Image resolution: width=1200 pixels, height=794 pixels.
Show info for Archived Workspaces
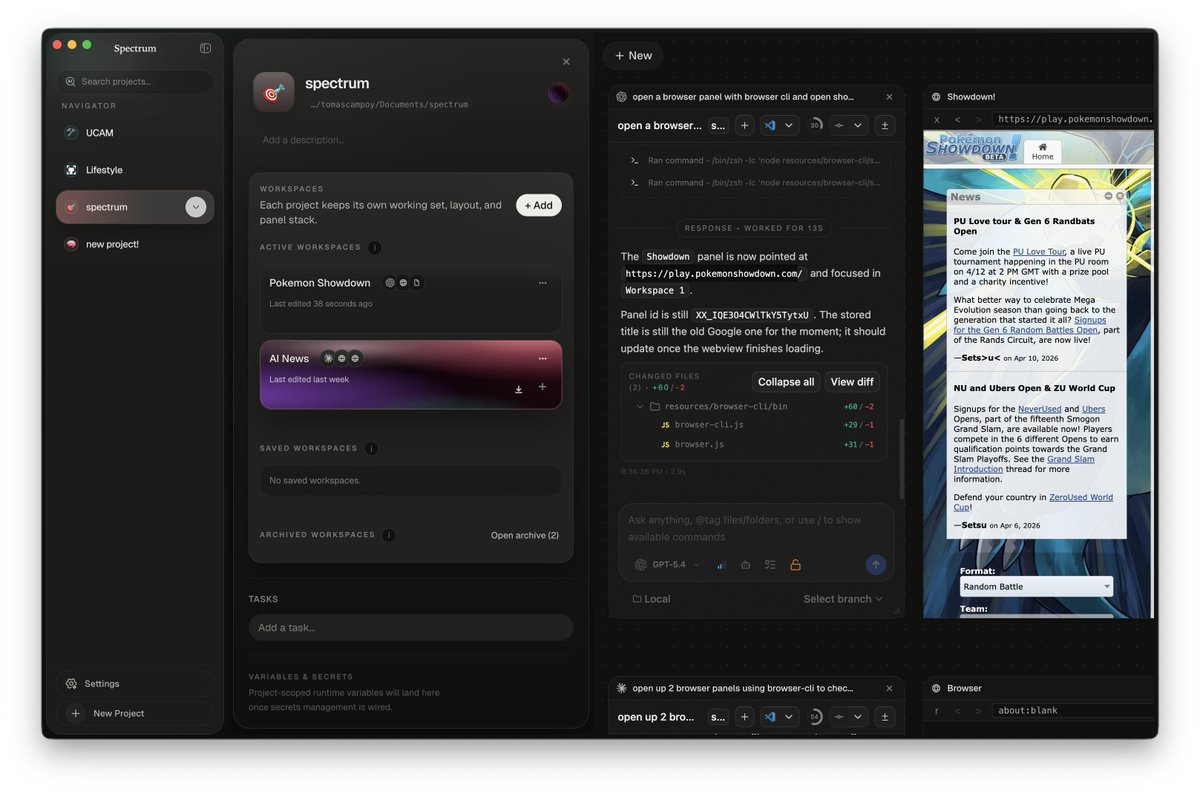pos(388,535)
